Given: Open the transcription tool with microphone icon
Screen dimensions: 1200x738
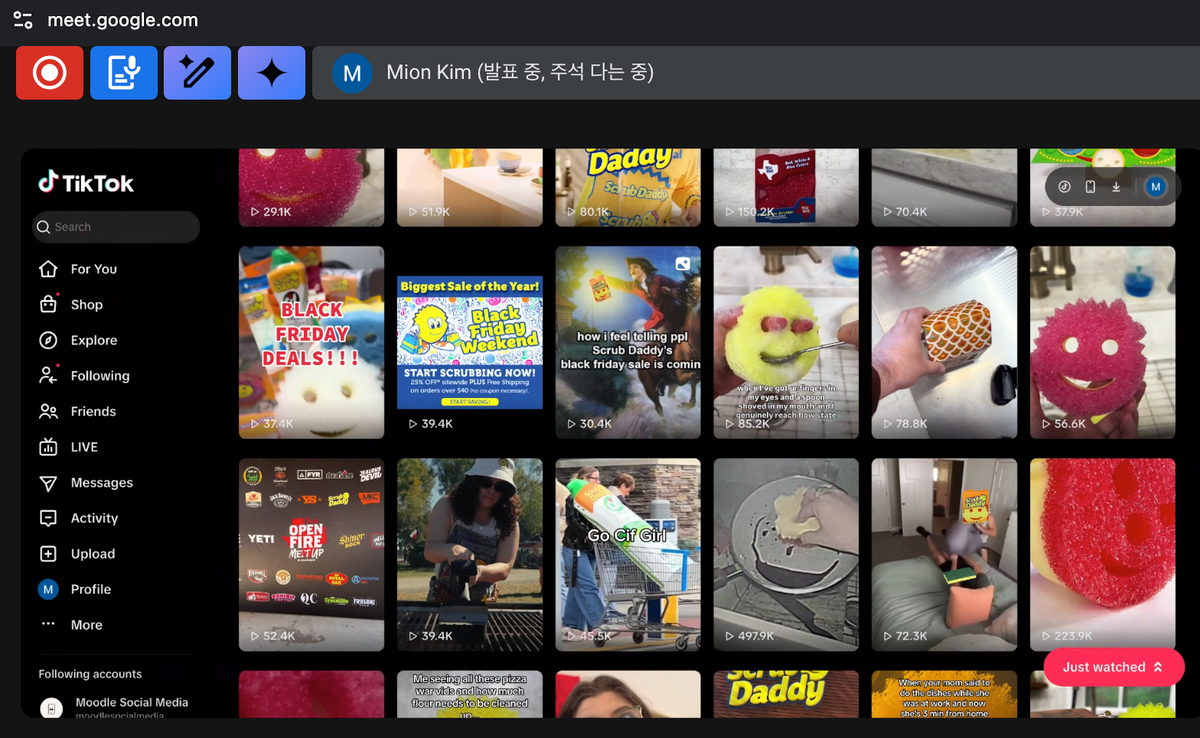Looking at the screenshot, I should click(x=123, y=72).
